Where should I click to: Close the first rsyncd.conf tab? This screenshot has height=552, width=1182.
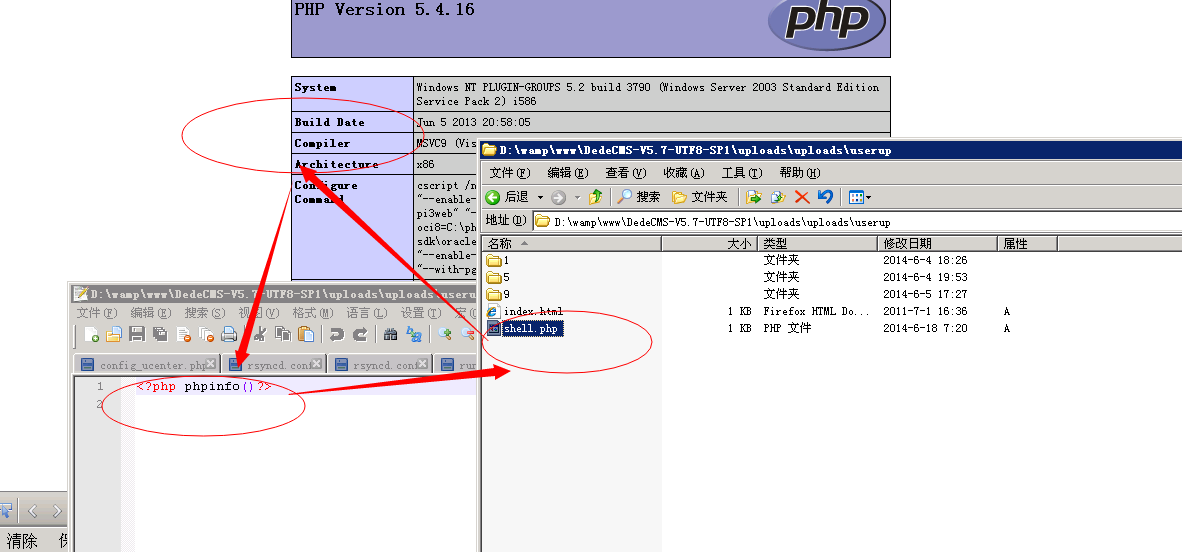317,363
